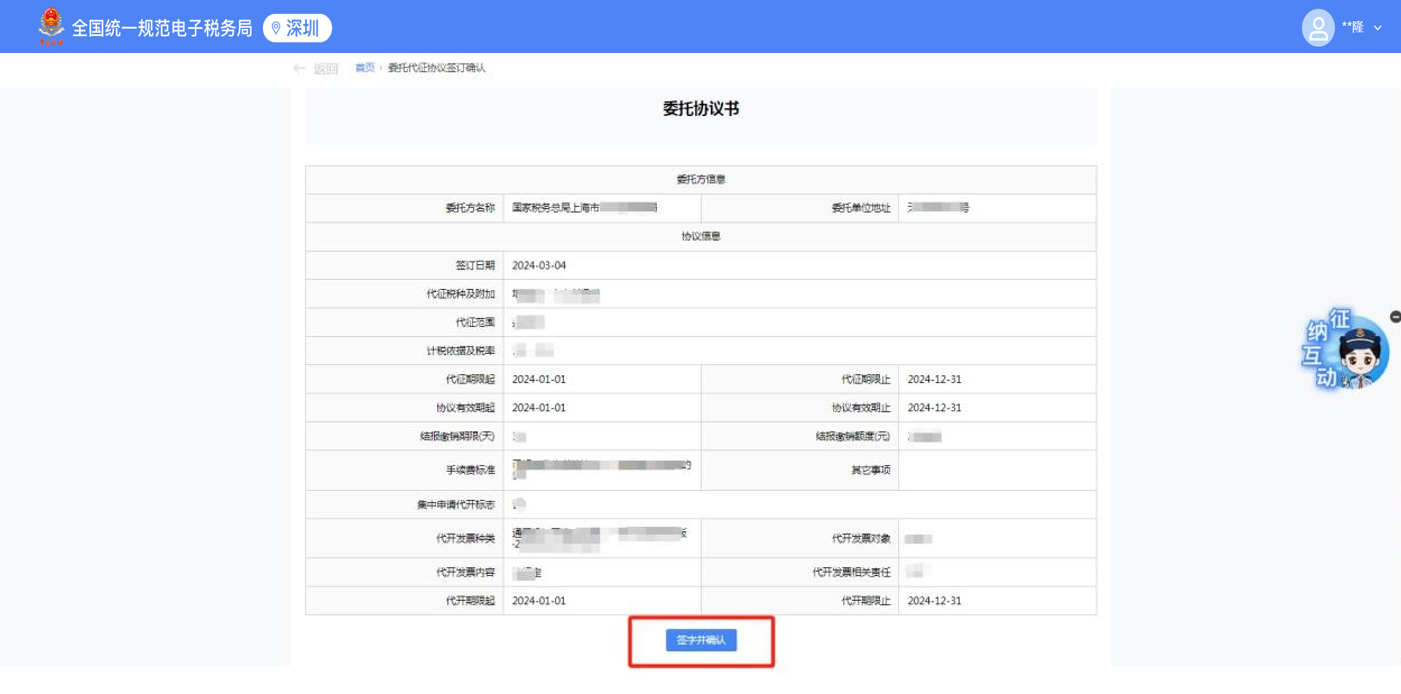Select the 签订日期 label

click(475, 266)
